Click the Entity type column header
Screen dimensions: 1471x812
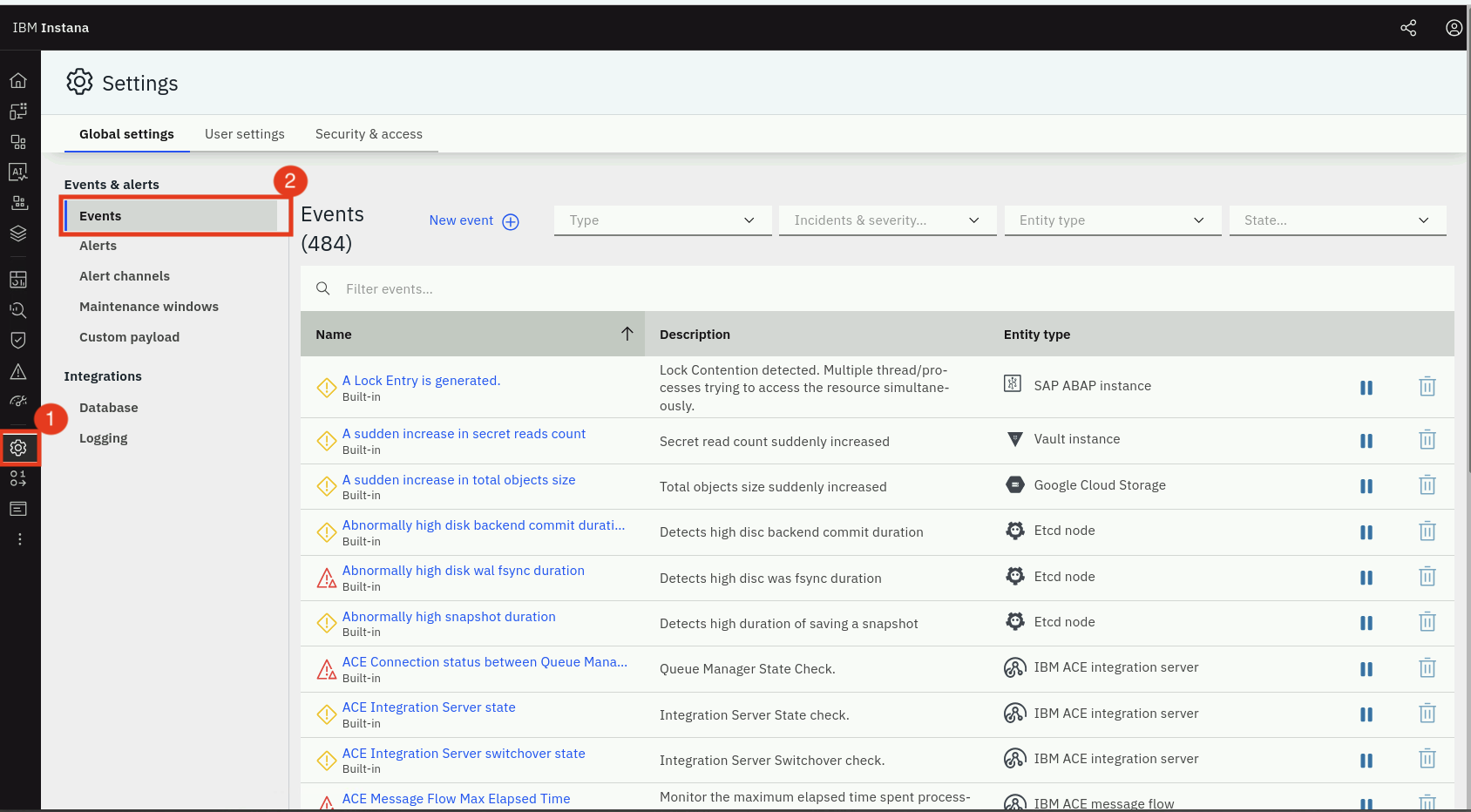[1037, 335]
